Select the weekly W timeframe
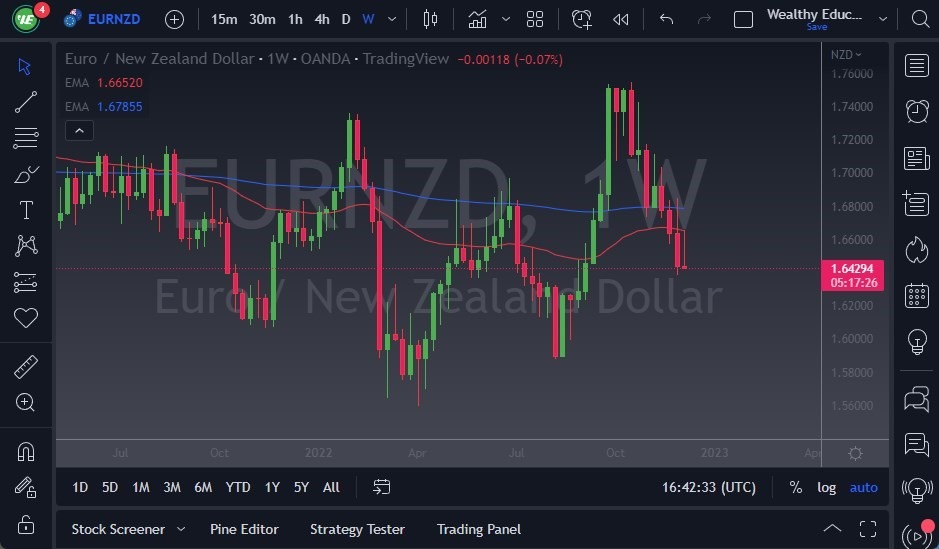 click(368, 19)
